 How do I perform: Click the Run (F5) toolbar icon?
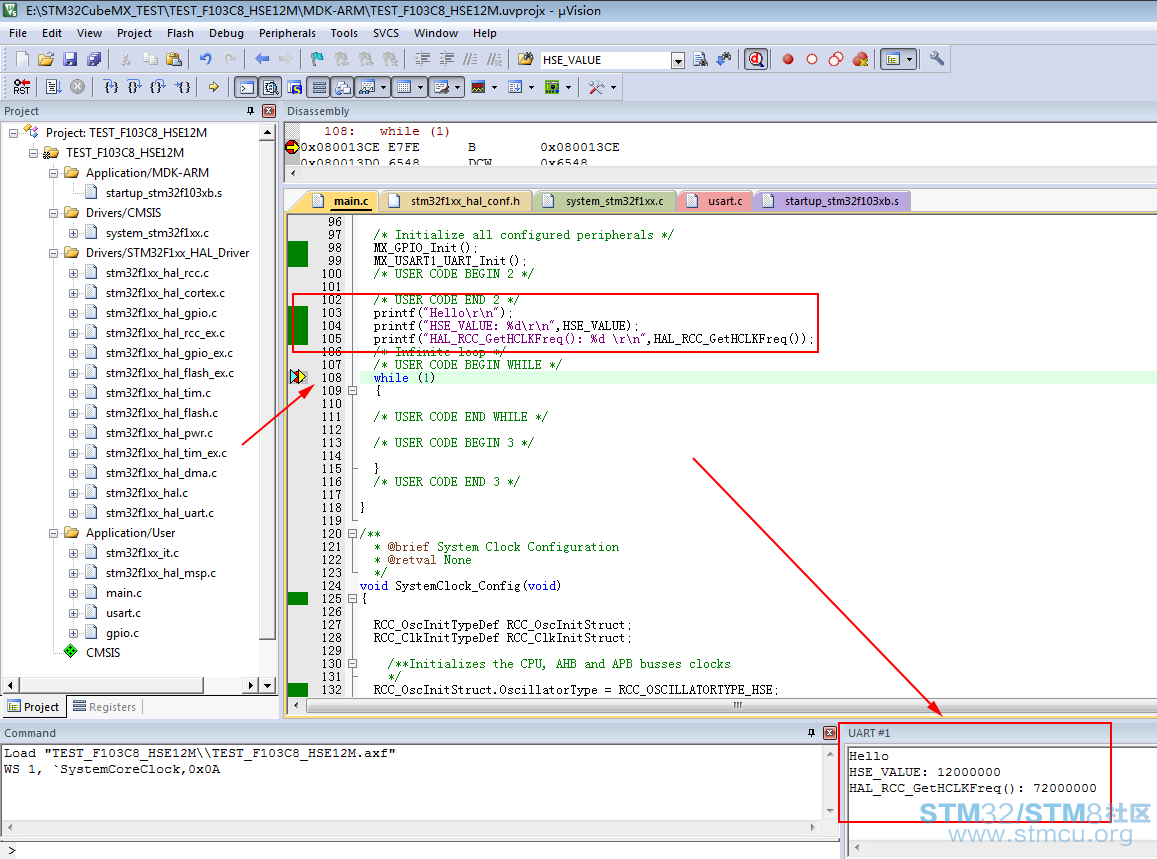(52, 86)
